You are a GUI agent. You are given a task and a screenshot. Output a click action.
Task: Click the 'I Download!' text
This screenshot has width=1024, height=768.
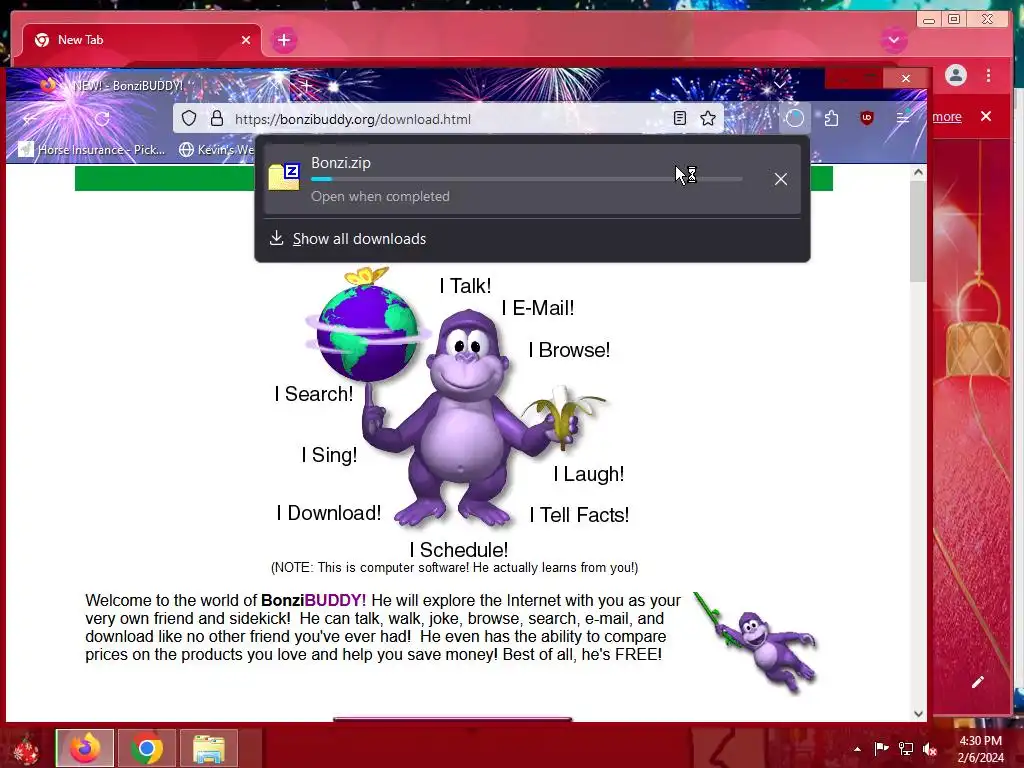[x=328, y=513]
